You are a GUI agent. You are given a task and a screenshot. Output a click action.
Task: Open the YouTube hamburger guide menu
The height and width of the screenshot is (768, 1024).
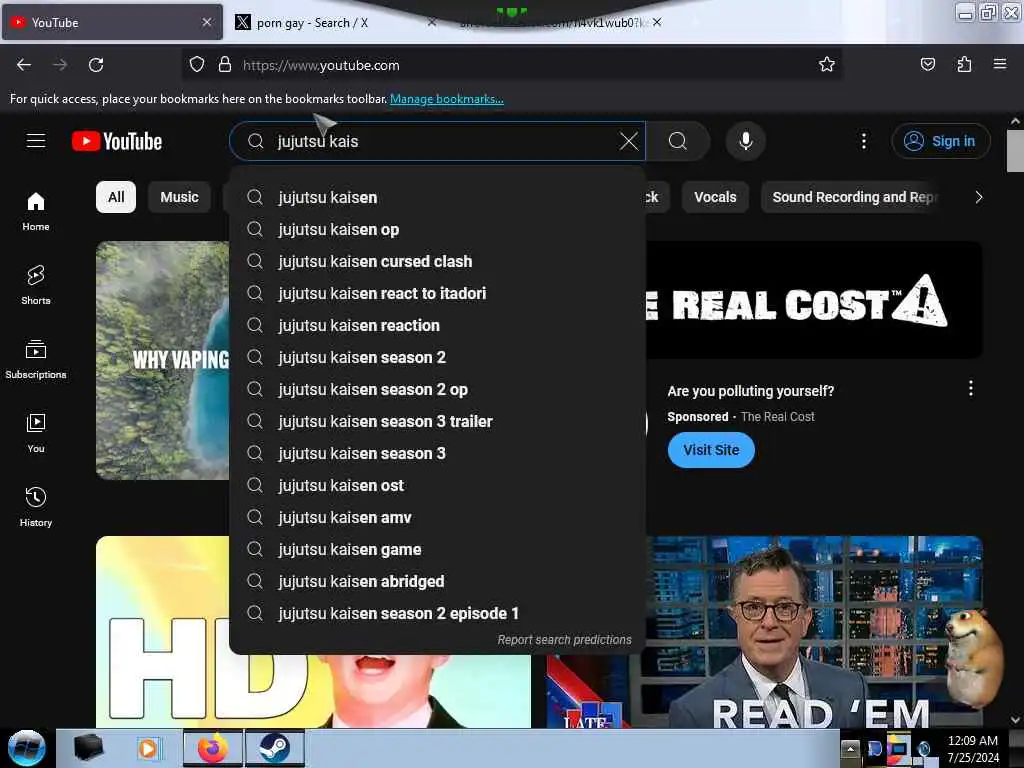(x=36, y=141)
